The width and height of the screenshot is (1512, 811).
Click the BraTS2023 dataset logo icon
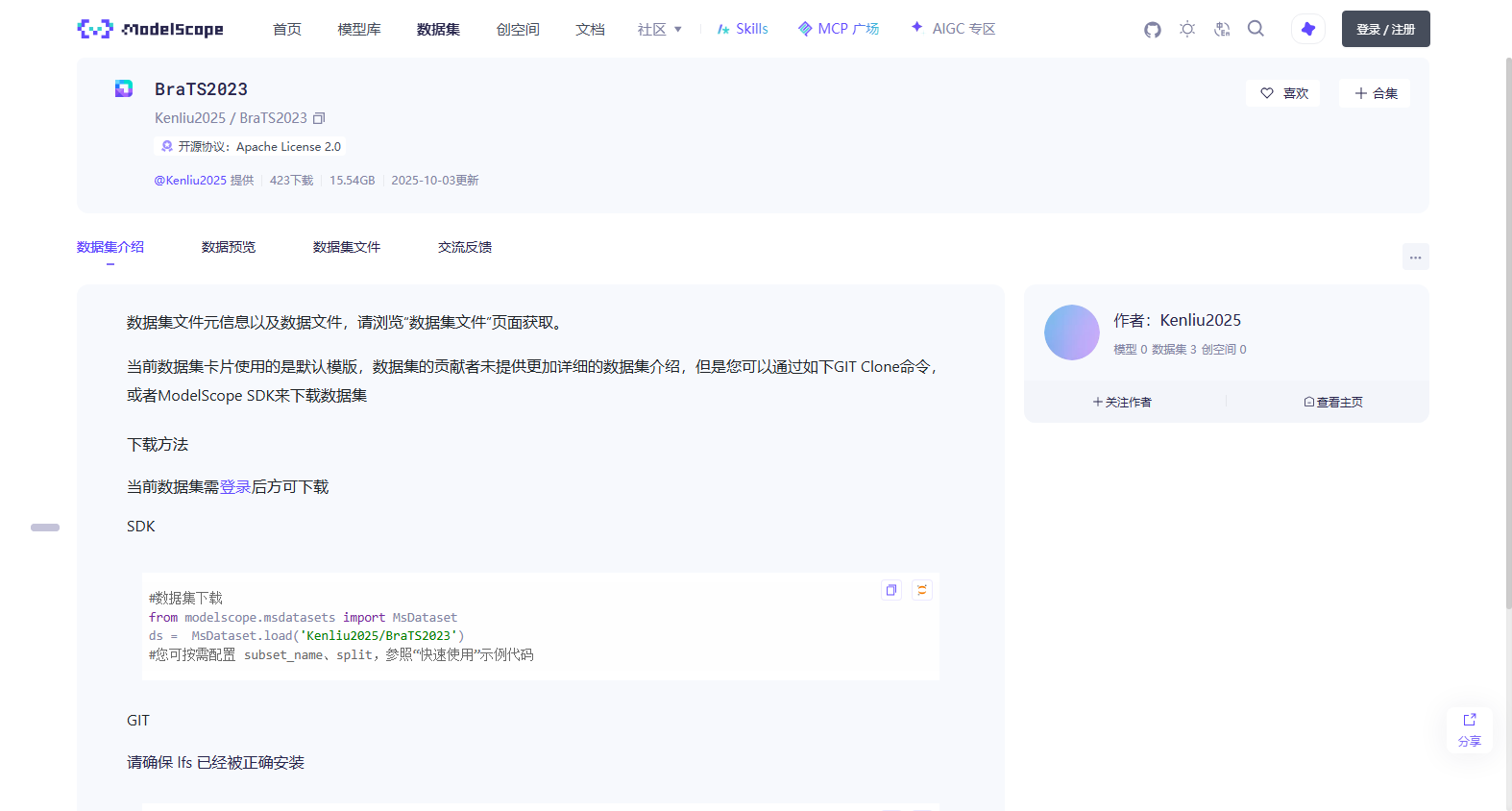[x=124, y=88]
